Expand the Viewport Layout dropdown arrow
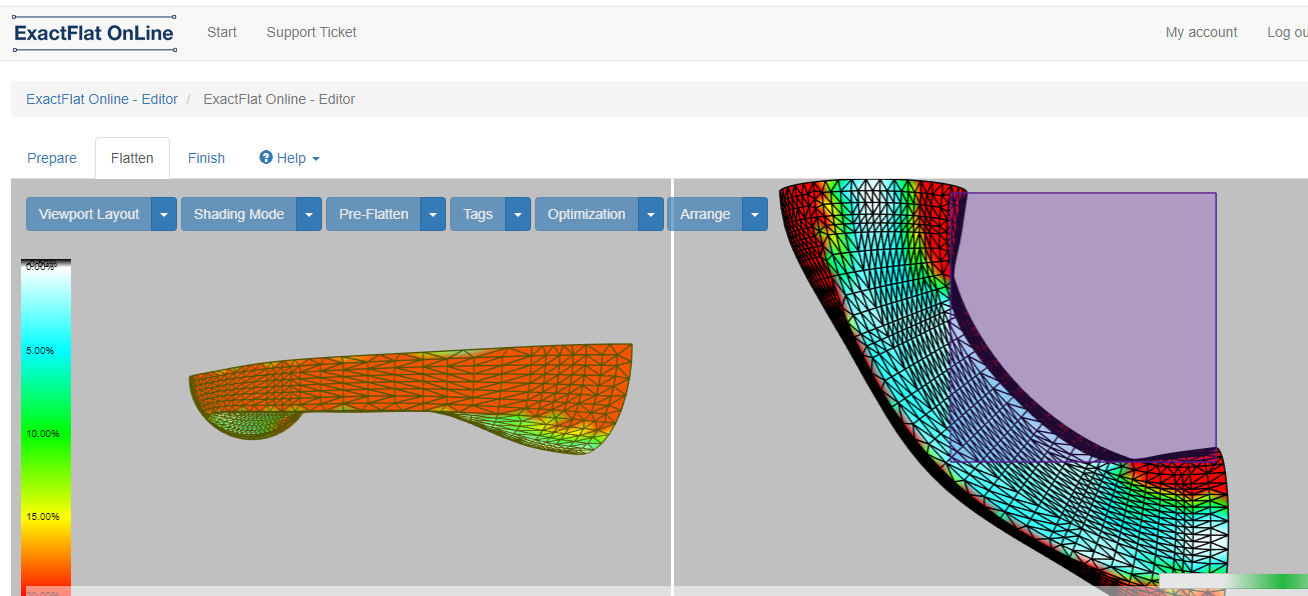The image size is (1308, 596). (x=164, y=214)
